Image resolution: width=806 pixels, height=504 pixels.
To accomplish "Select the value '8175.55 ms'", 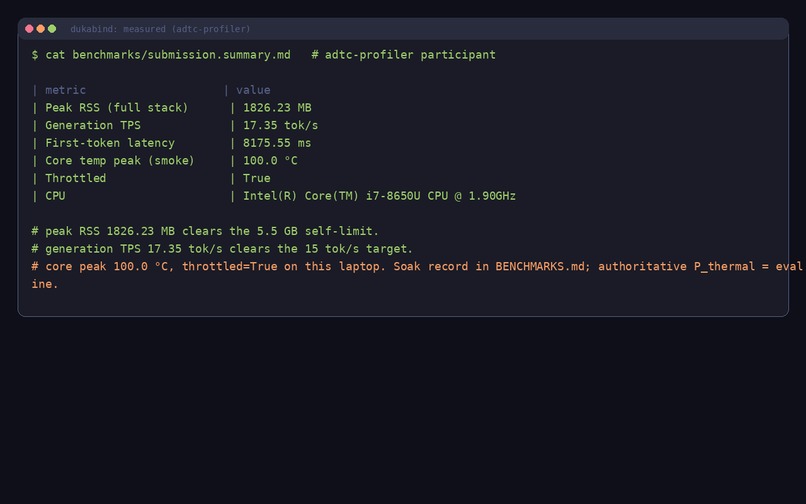I will click(x=277, y=143).
